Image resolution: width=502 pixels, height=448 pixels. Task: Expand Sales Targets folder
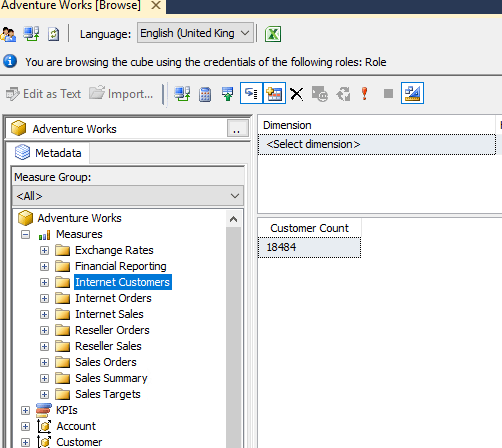coord(44,394)
